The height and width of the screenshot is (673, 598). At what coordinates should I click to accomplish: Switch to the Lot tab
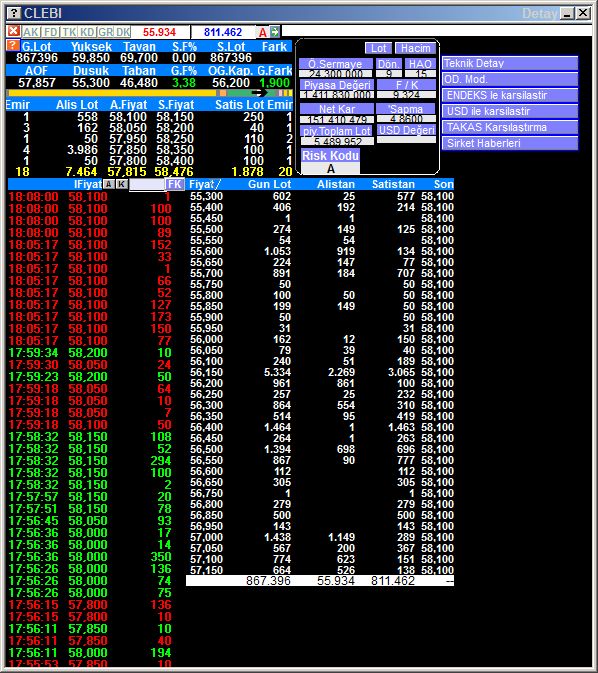378,48
